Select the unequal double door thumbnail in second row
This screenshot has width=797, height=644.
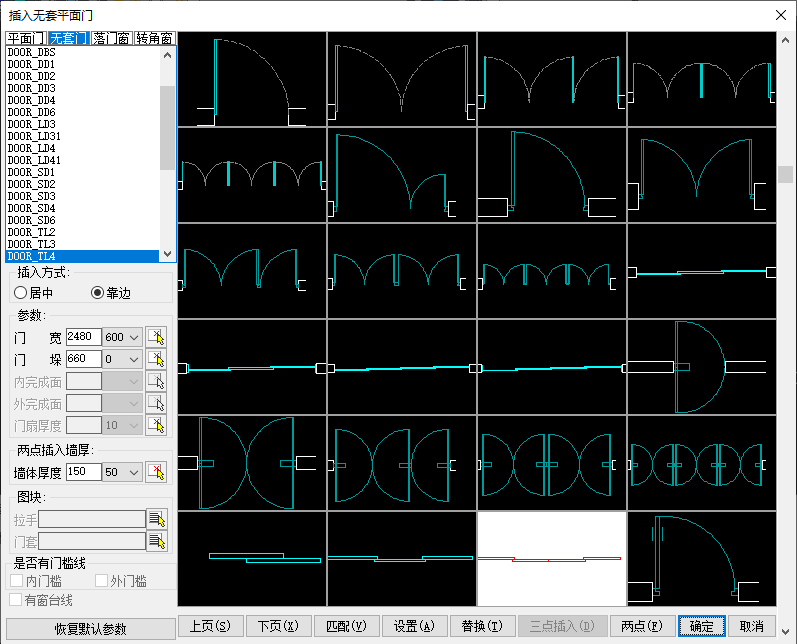coord(402,175)
